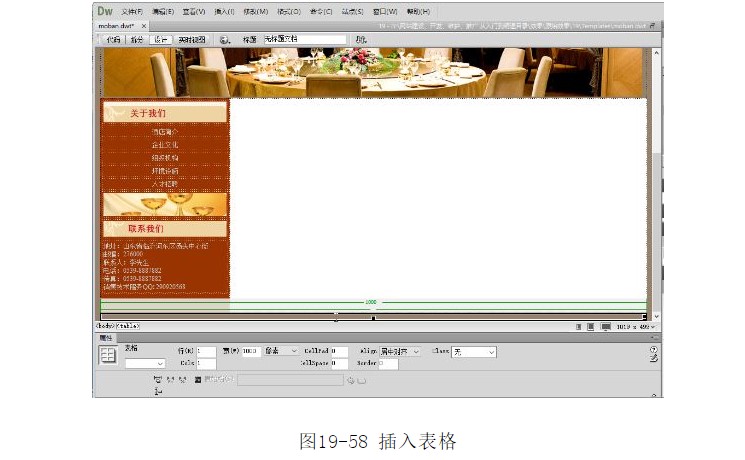Open the 插入(I) menu

225,12
